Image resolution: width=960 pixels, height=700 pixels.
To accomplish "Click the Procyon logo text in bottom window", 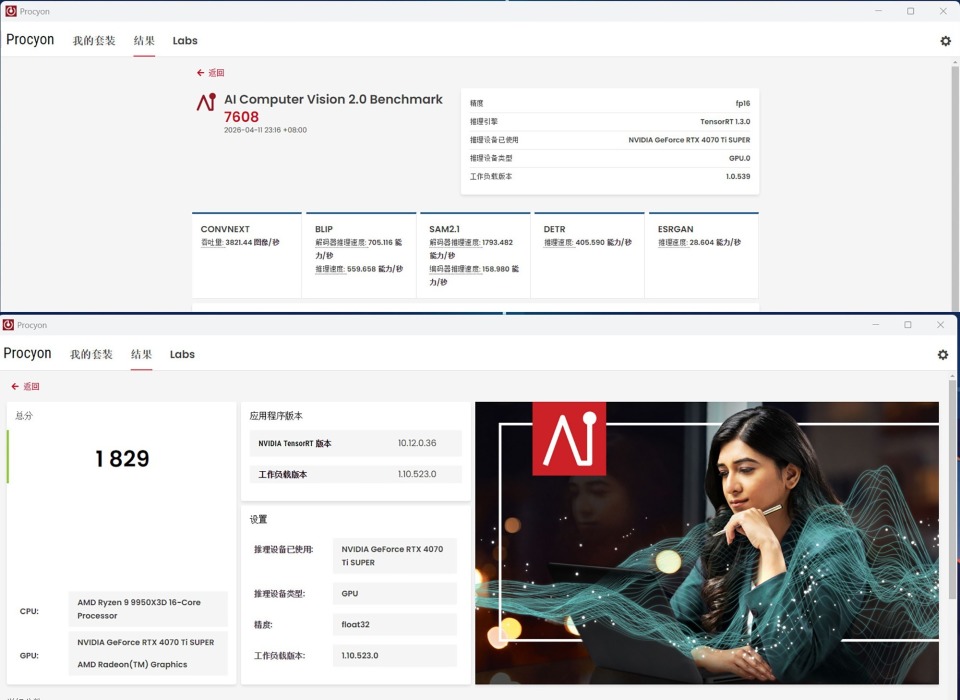I will [28, 353].
